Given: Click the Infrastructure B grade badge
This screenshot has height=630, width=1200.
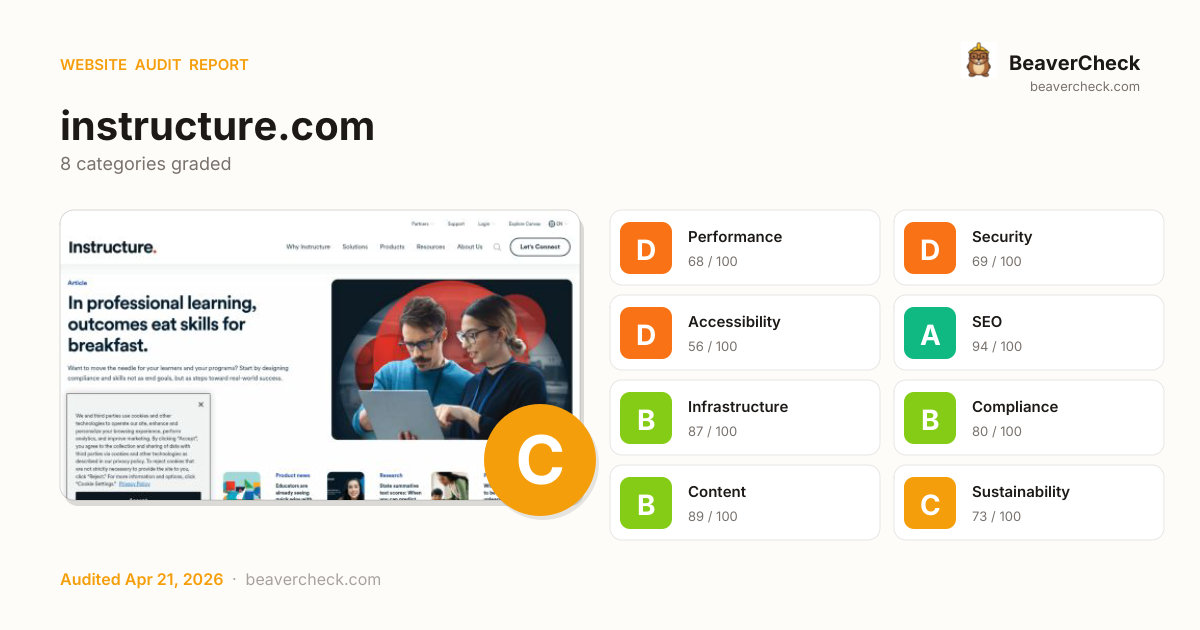Looking at the screenshot, I should click(646, 418).
